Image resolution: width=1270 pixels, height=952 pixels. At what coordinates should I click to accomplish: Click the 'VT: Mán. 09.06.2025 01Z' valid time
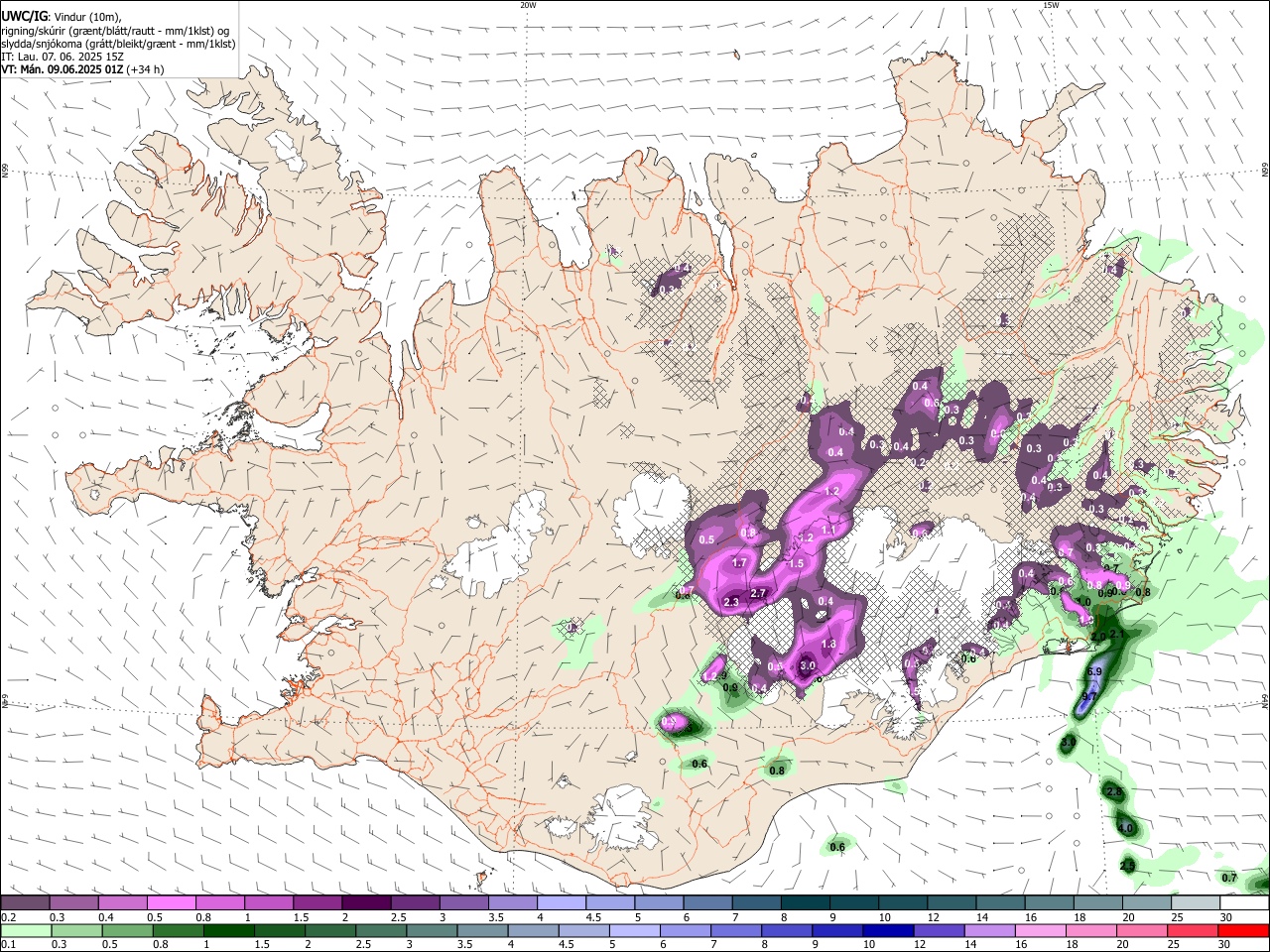point(62,69)
